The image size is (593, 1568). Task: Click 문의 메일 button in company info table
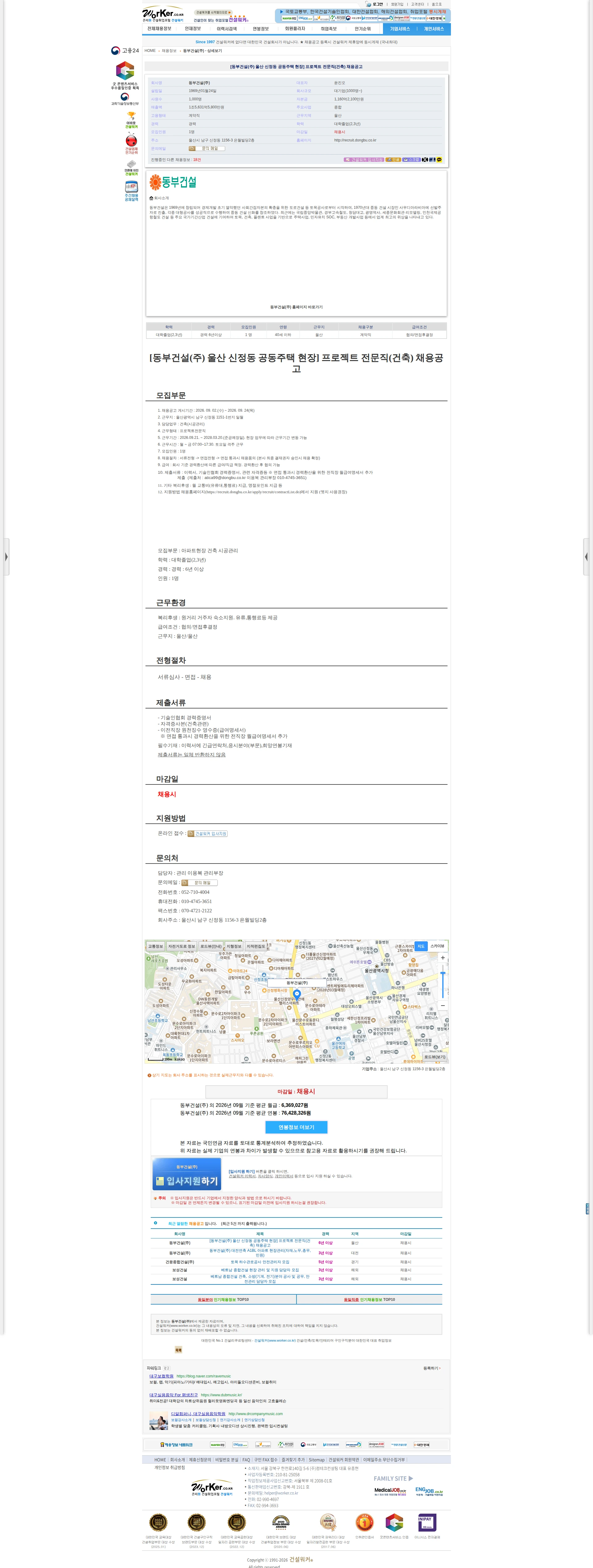(206, 148)
